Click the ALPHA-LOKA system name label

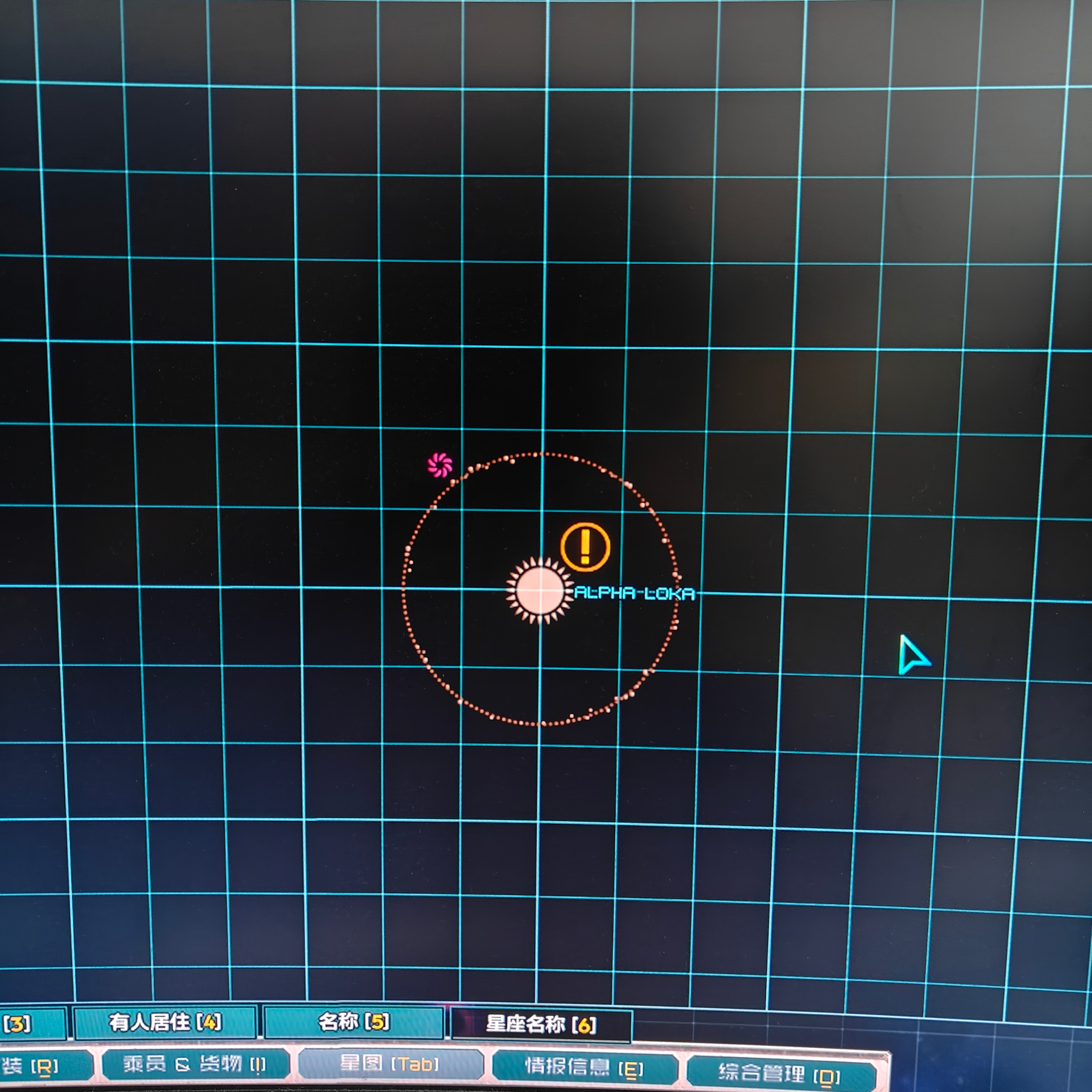tap(634, 593)
